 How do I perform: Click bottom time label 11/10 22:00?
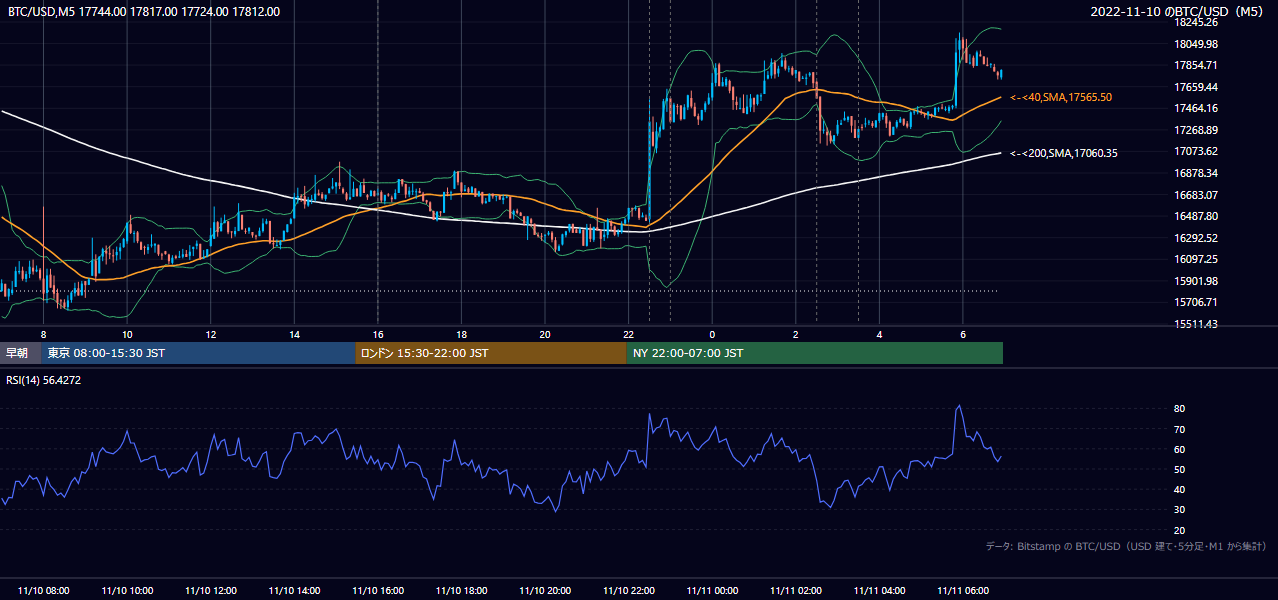(x=629, y=591)
